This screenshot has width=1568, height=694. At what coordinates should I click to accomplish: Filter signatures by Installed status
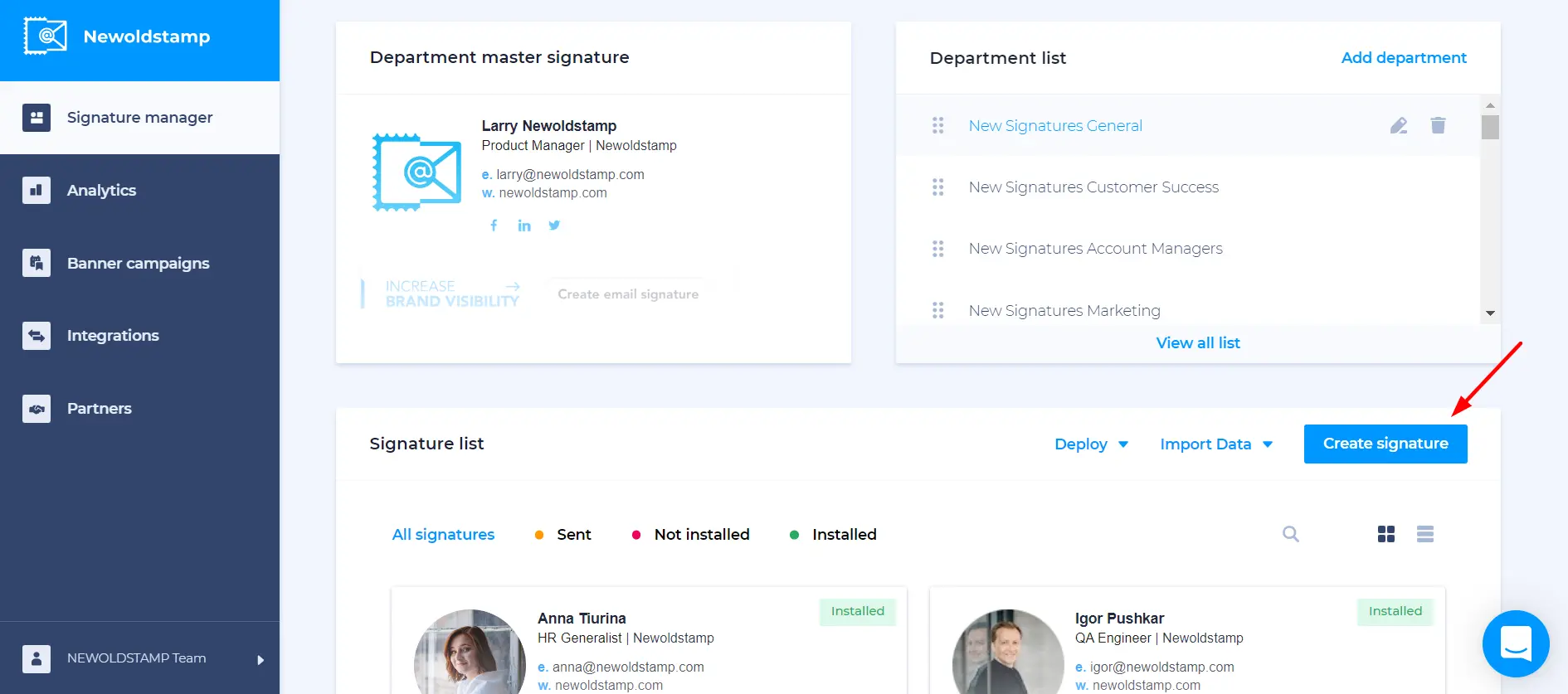[x=833, y=535]
